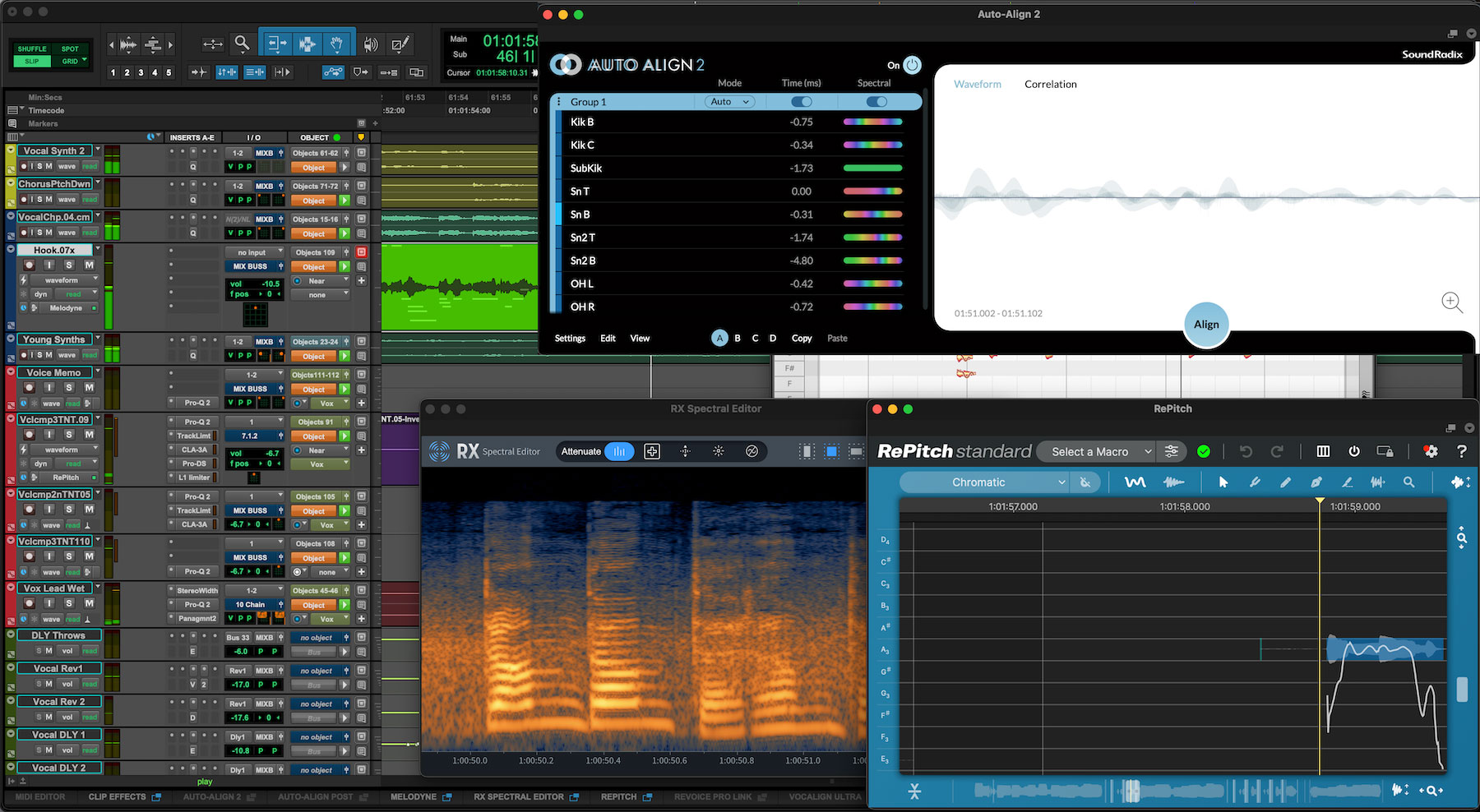Activate the Scrubber speaker tool
This screenshot has height=812, width=1480.
click(x=371, y=44)
